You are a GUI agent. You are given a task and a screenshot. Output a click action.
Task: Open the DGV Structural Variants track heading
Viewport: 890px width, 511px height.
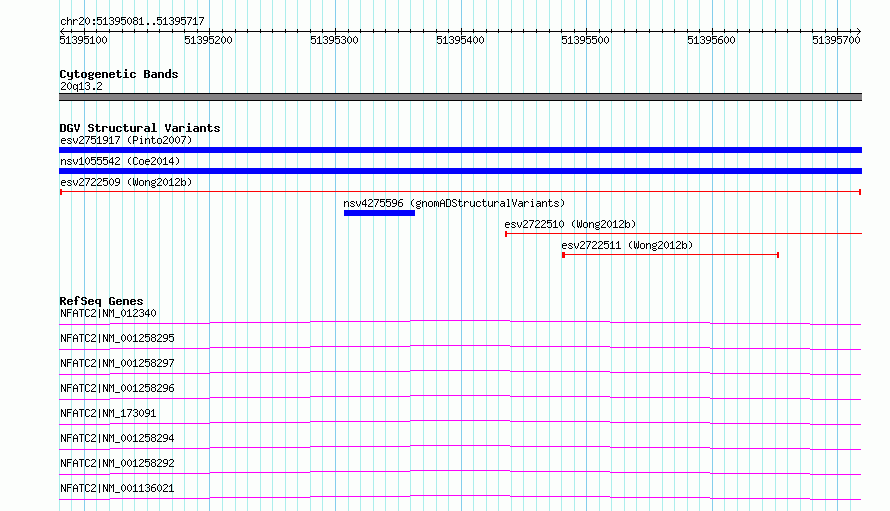(x=140, y=128)
